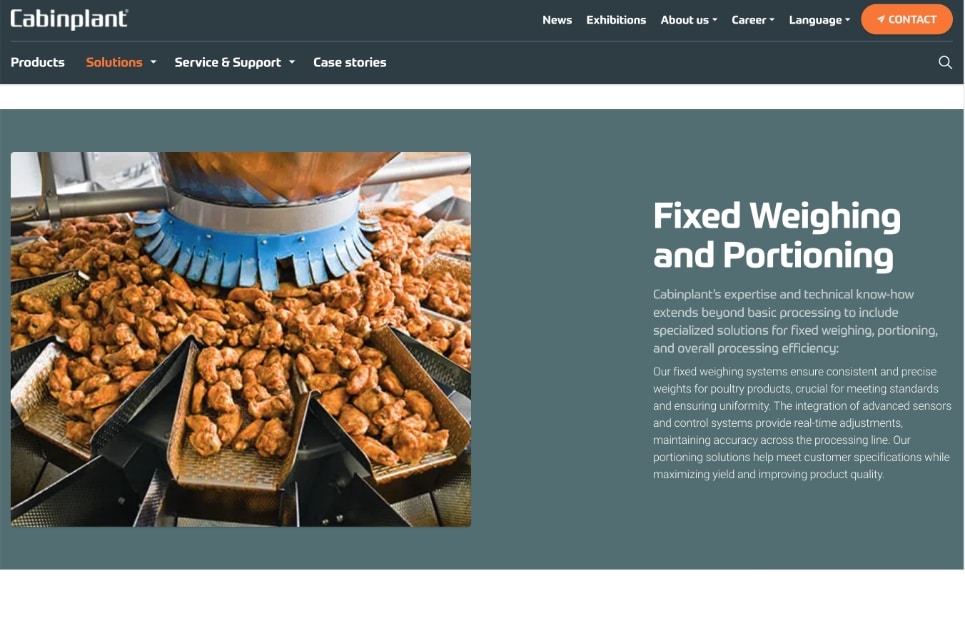Open the Case stories page
This screenshot has height=633, width=965.
click(350, 62)
